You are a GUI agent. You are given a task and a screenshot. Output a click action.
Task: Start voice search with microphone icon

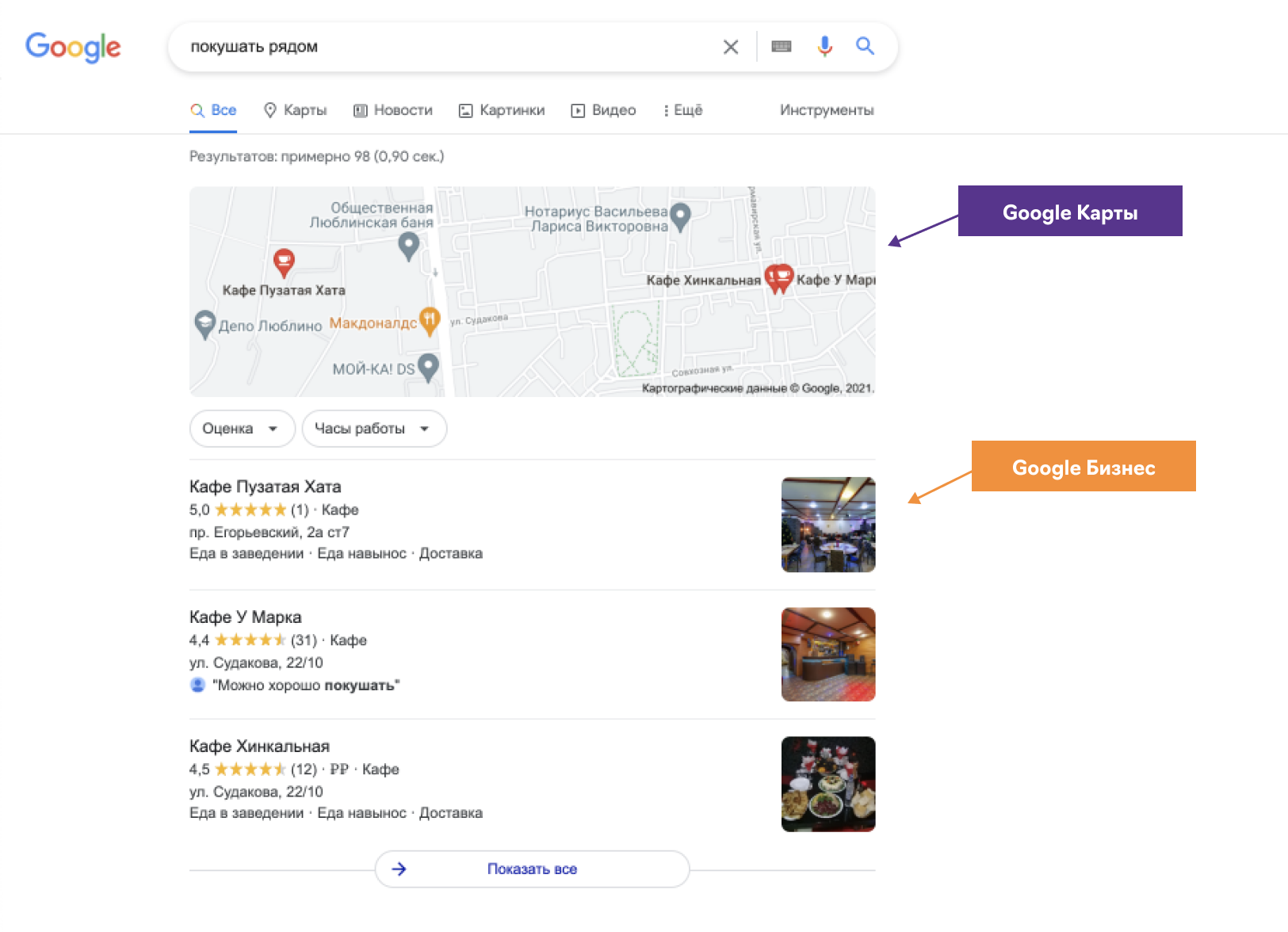tap(824, 47)
